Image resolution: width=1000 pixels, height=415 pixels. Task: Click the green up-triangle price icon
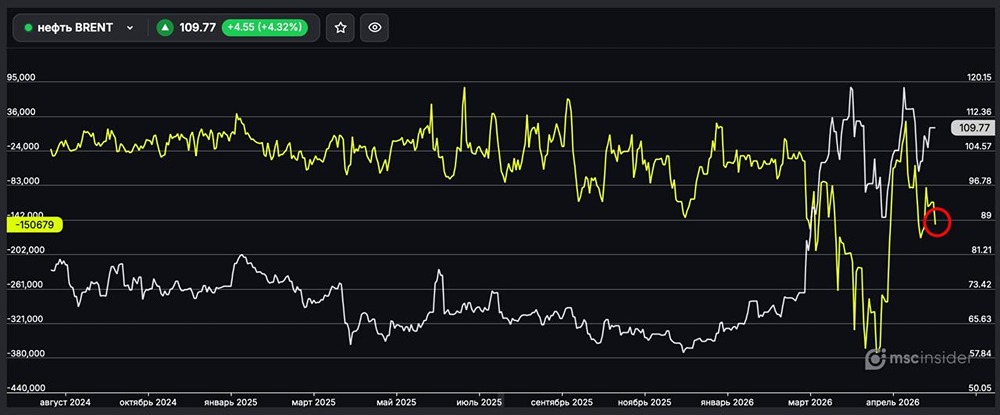pos(165,27)
